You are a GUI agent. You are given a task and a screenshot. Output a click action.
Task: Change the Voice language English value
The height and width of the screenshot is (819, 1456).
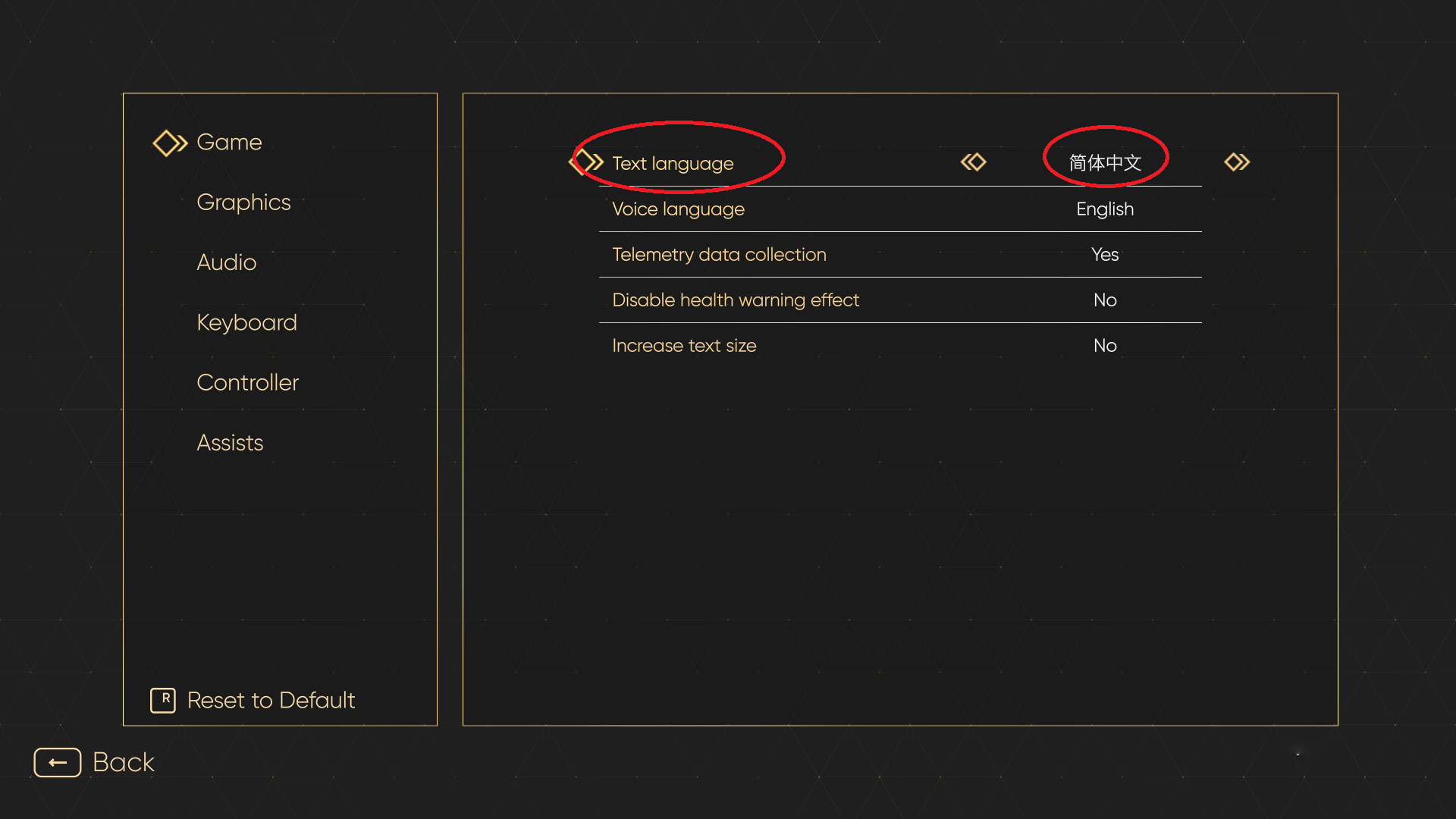(x=1105, y=209)
